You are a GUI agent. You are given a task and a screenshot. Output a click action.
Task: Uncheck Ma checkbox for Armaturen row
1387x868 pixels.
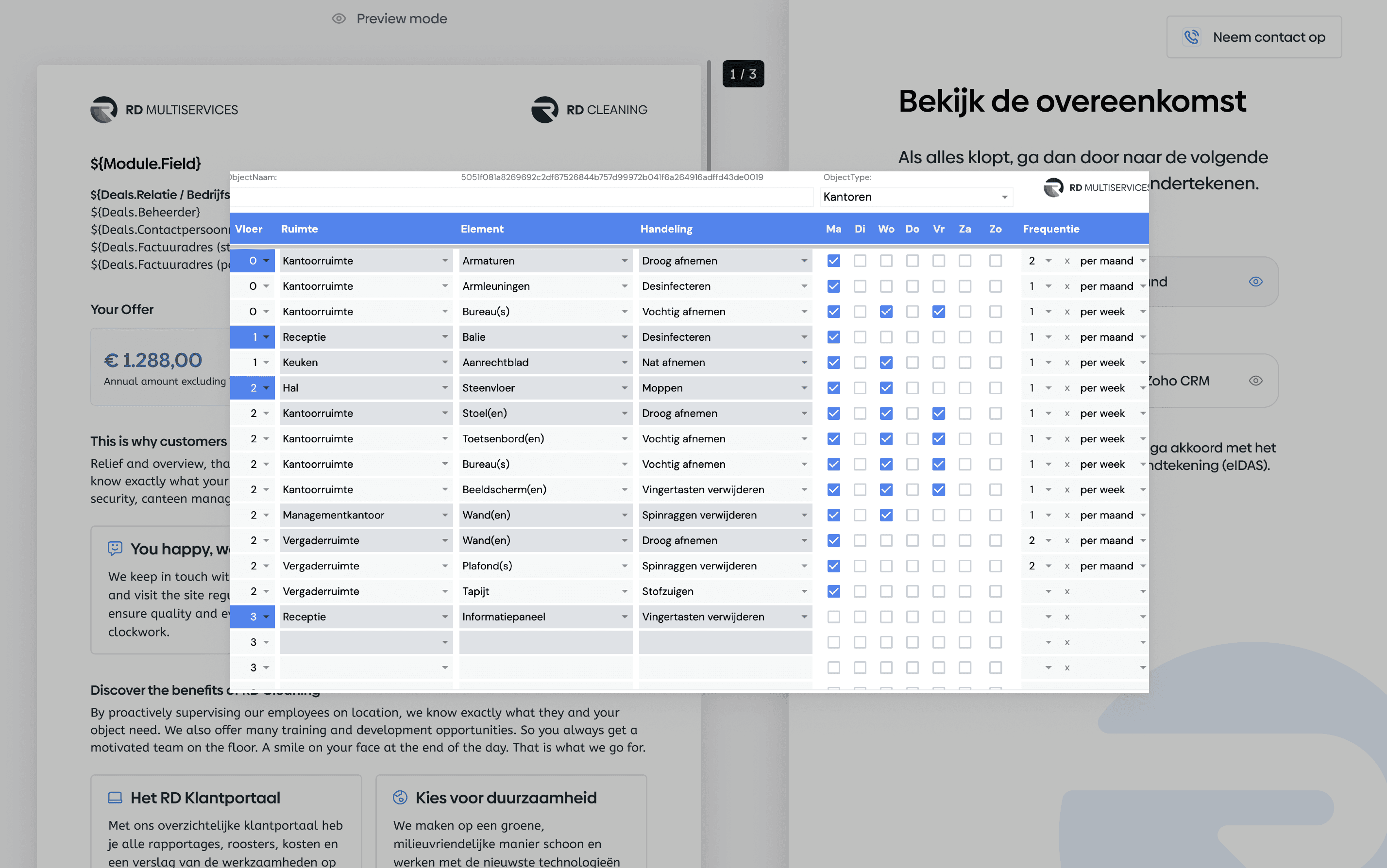pos(833,261)
